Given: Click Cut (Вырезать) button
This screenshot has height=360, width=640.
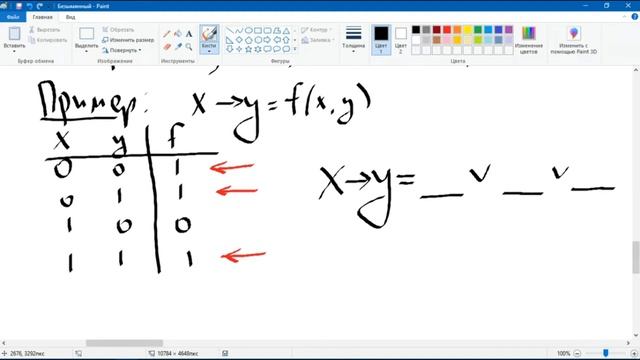Looking at the screenshot, I should pyautogui.click(x=45, y=30).
